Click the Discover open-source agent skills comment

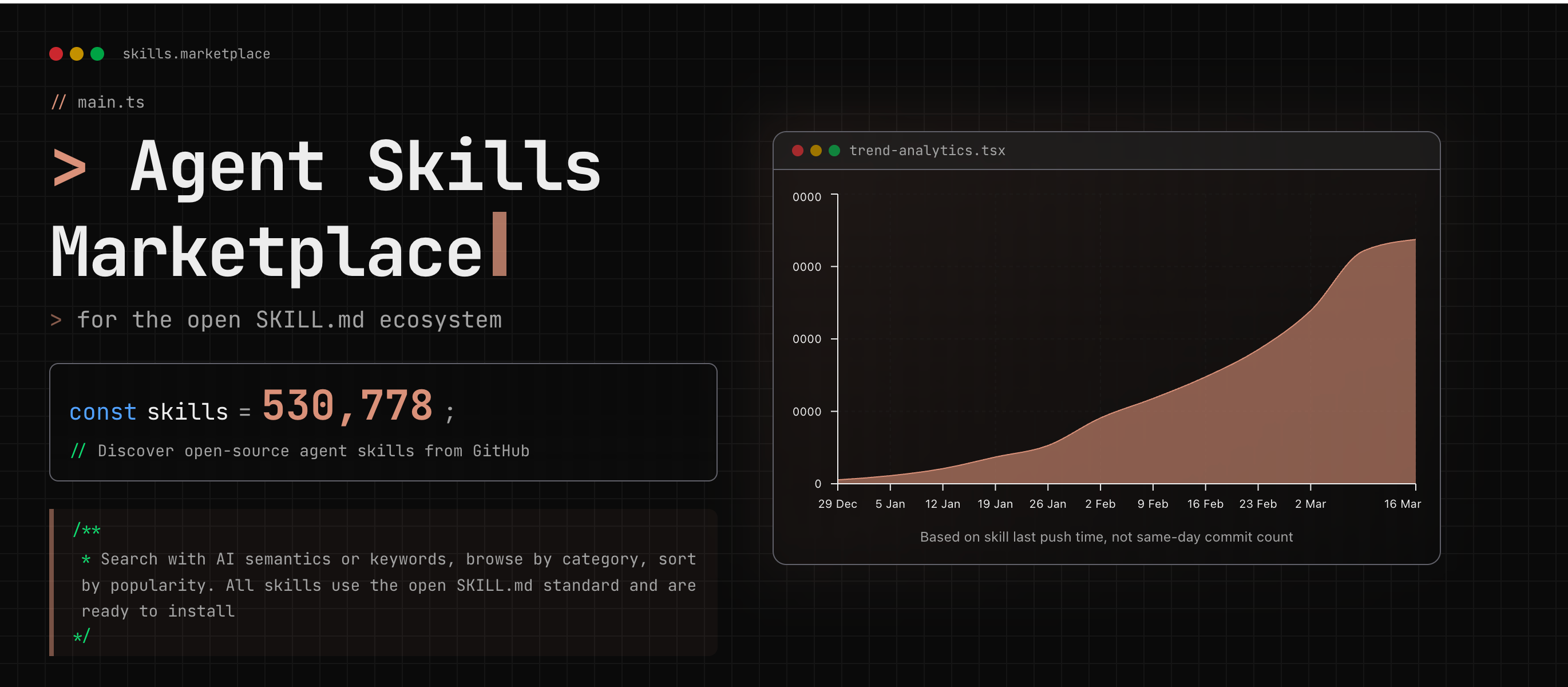[x=313, y=451]
